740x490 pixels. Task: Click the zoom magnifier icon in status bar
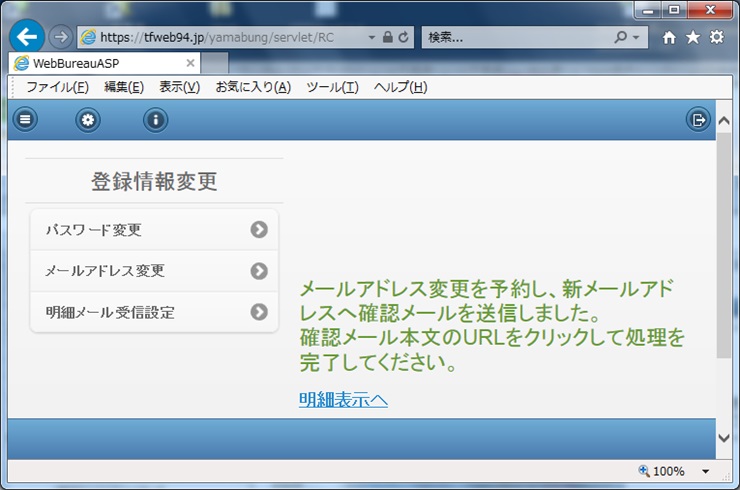point(644,471)
